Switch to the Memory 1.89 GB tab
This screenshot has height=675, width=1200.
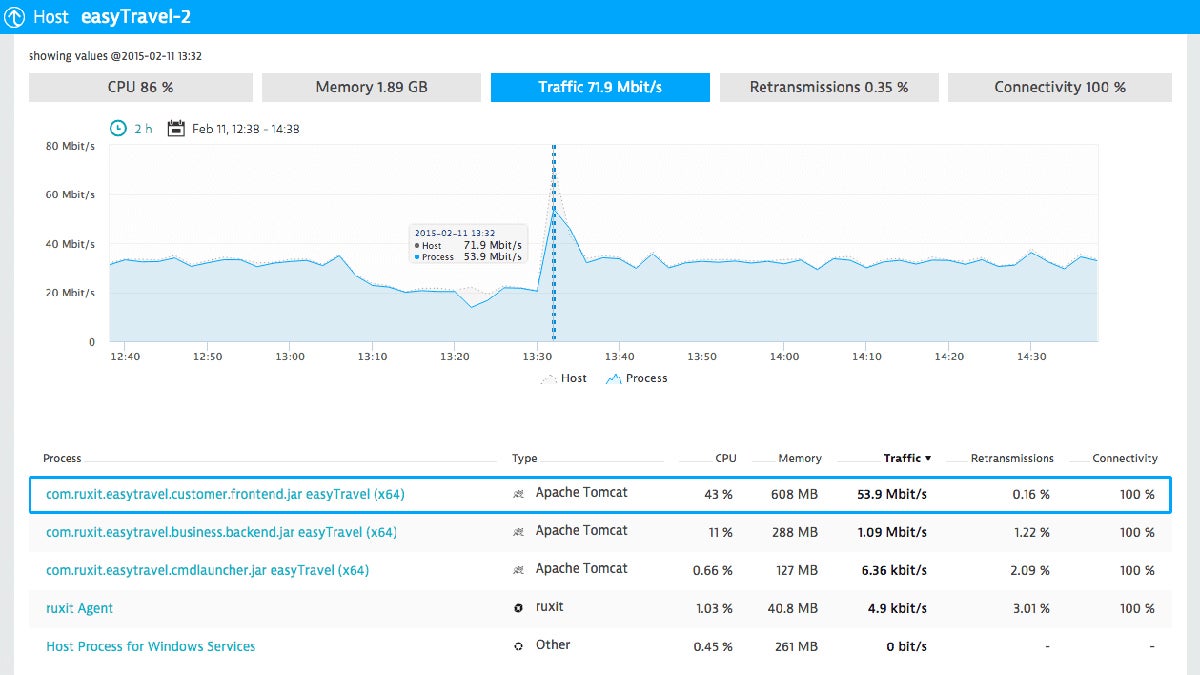[x=370, y=87]
